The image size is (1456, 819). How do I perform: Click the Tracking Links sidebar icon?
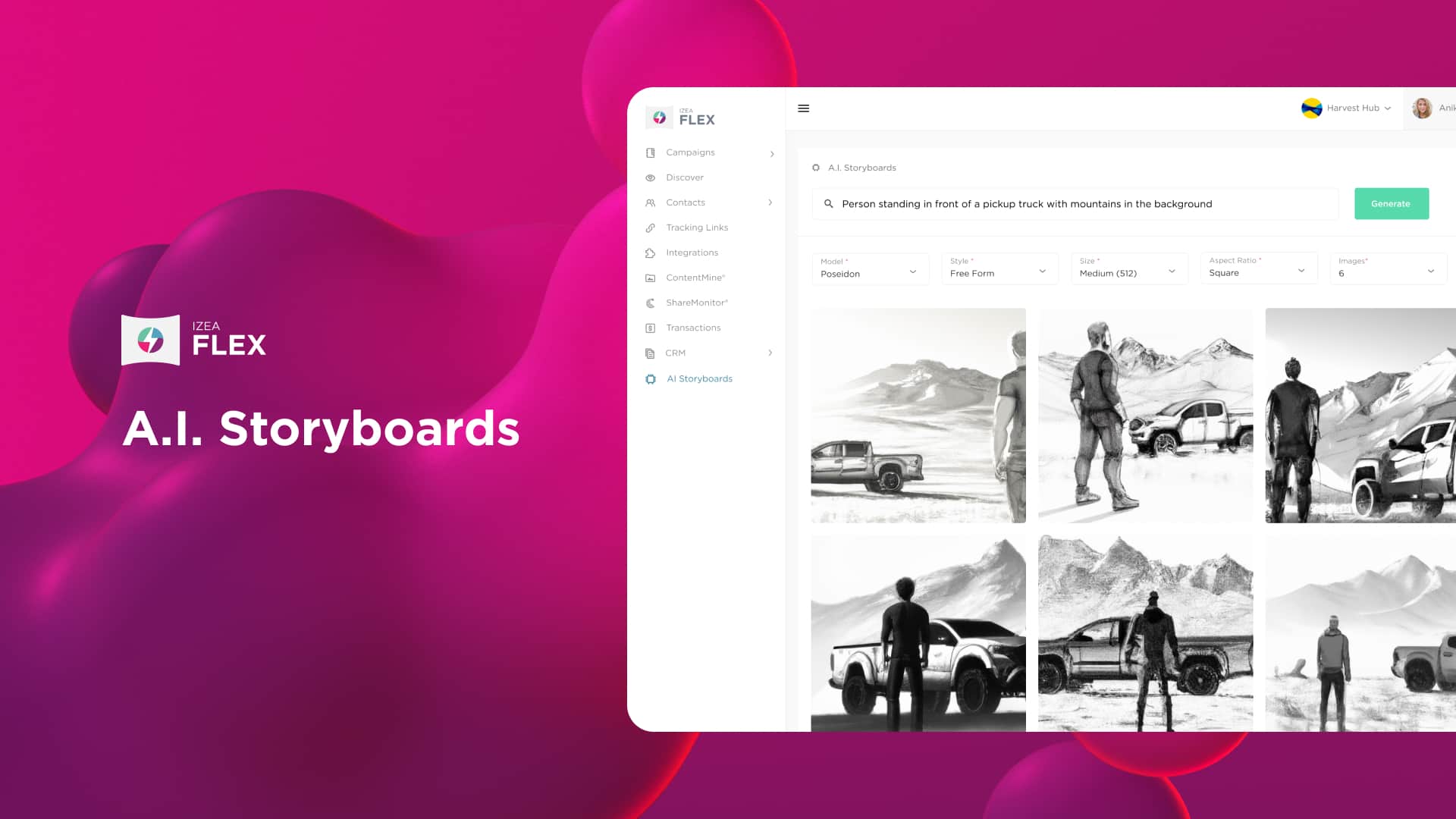click(650, 227)
